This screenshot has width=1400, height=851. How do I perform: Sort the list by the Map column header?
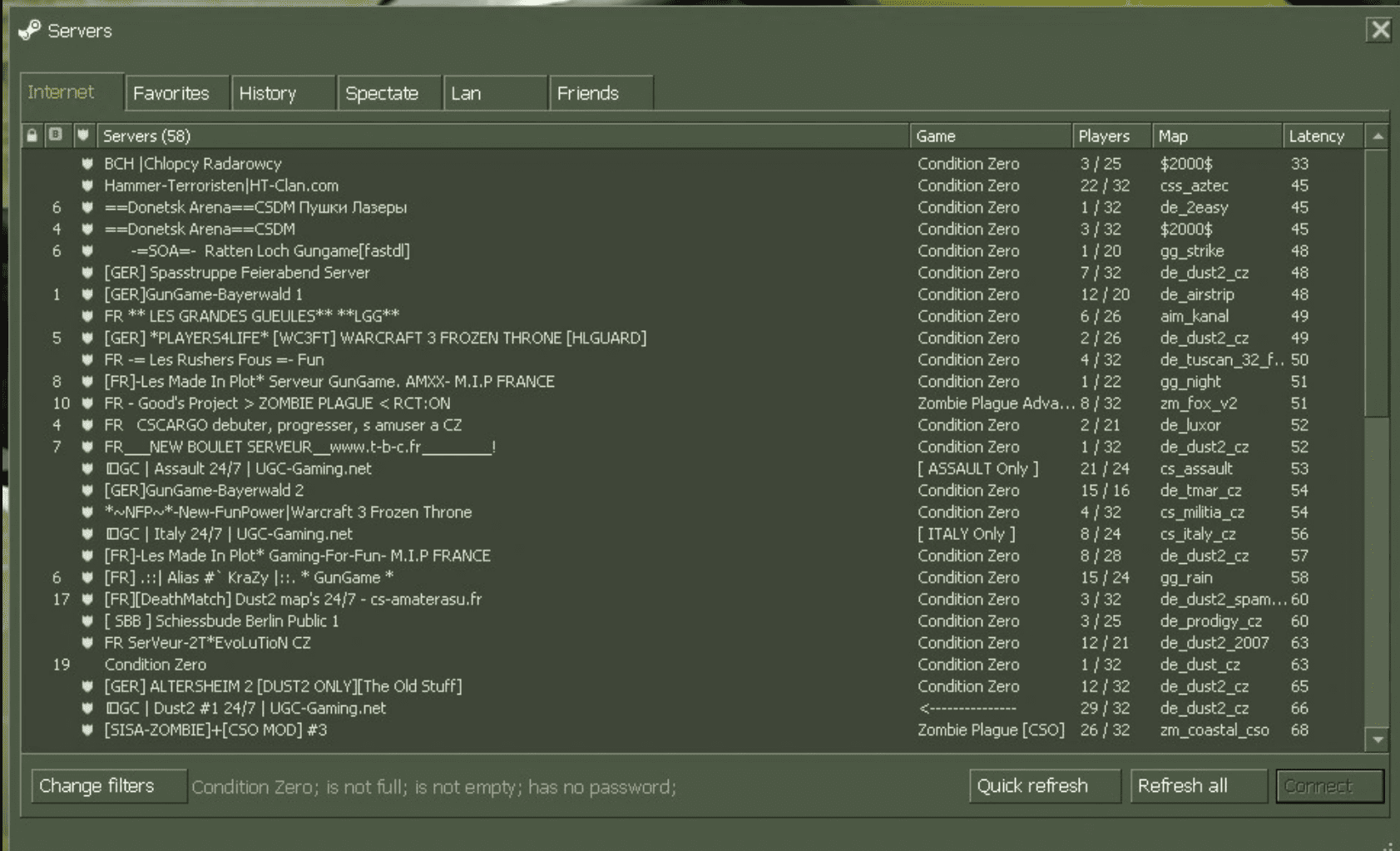(x=1173, y=136)
